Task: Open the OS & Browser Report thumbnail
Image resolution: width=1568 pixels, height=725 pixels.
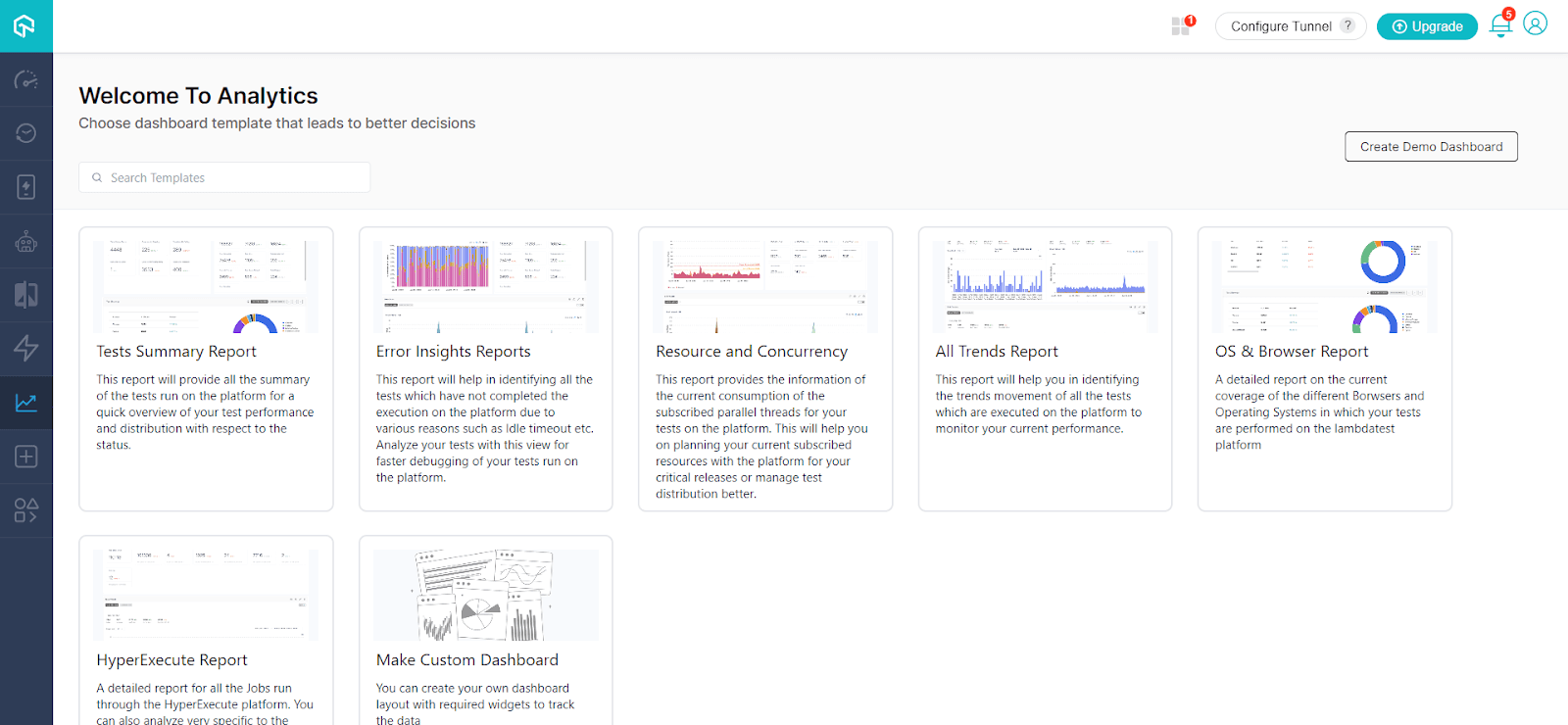Action: tap(1325, 286)
